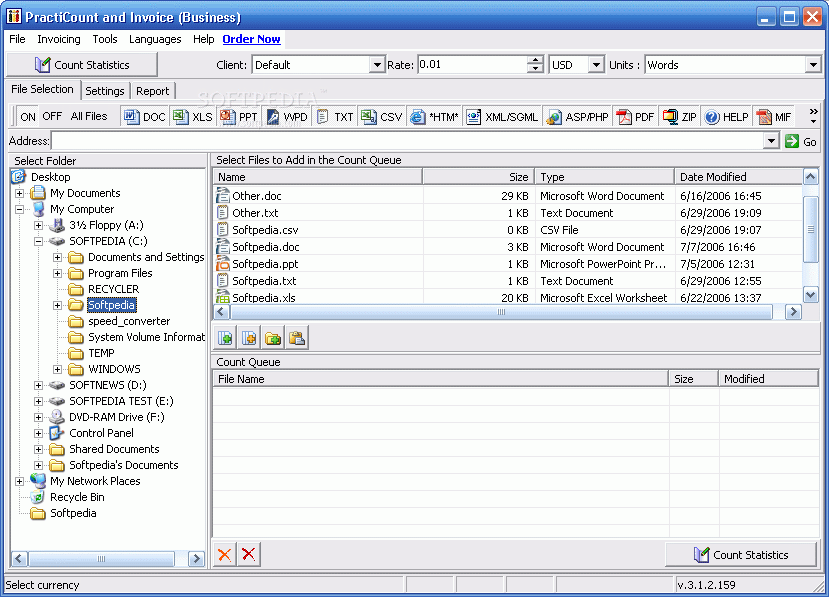This screenshot has height=597, width=829.
Task: Select the PDF file type filter
Action: 635,117
